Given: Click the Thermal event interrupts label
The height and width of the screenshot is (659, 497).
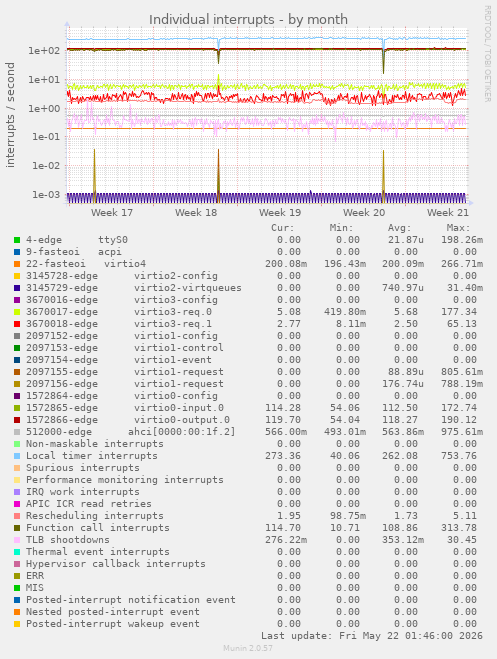Looking at the screenshot, I should click(x=98, y=552).
